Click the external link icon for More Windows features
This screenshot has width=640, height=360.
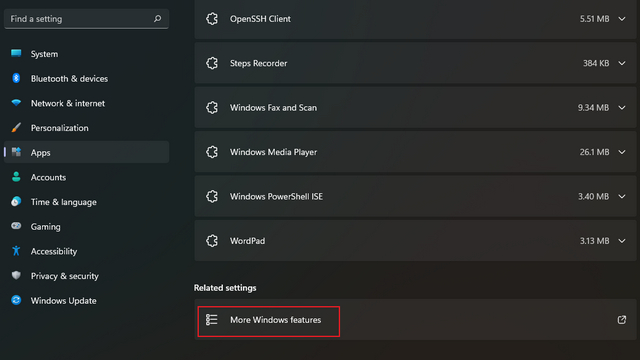[622, 320]
